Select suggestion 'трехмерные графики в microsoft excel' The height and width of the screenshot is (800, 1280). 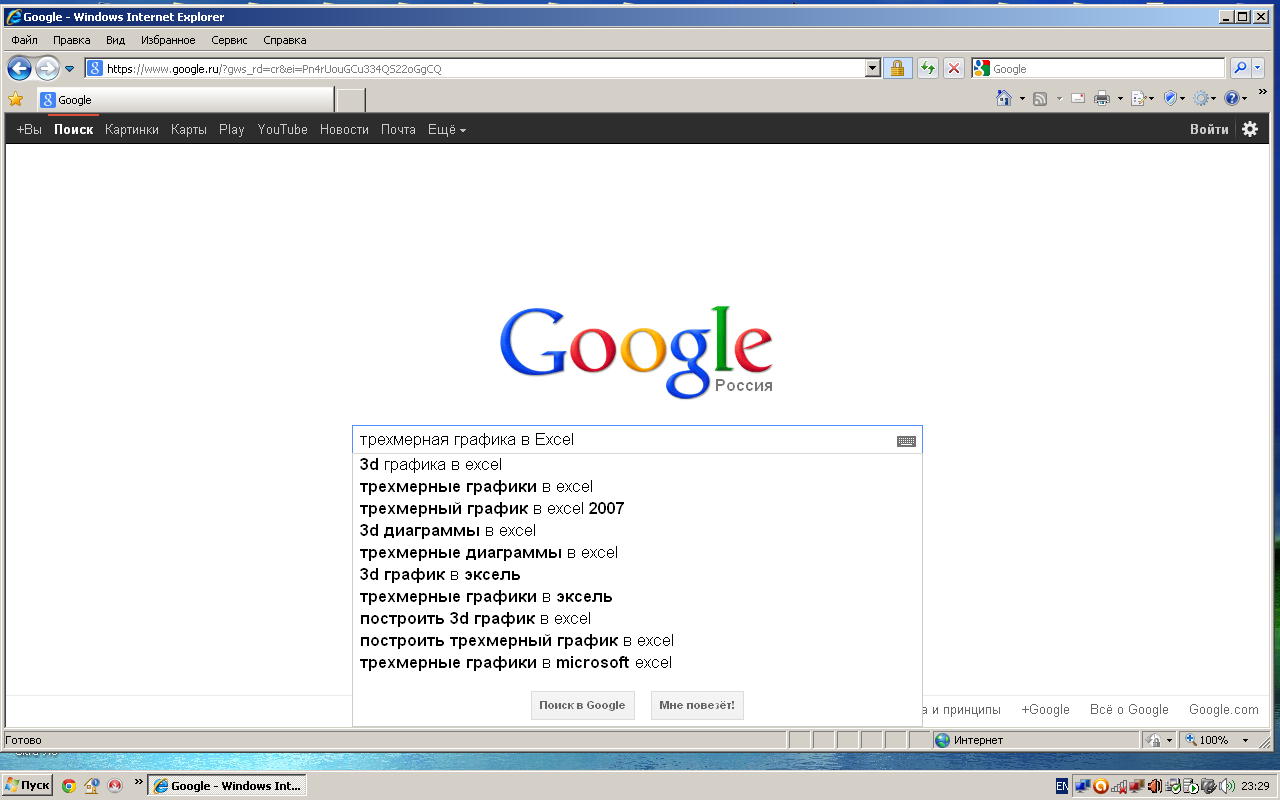click(637, 662)
